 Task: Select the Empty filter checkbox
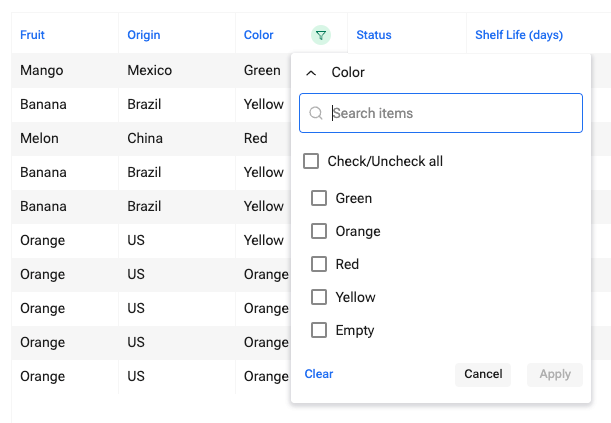(320, 330)
